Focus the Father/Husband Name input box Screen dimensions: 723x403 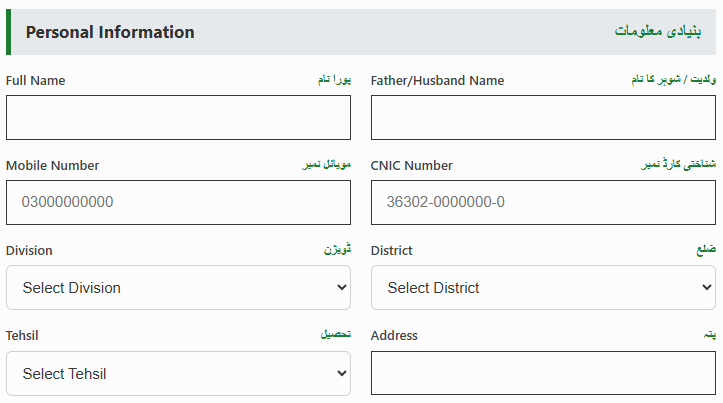(x=543, y=117)
